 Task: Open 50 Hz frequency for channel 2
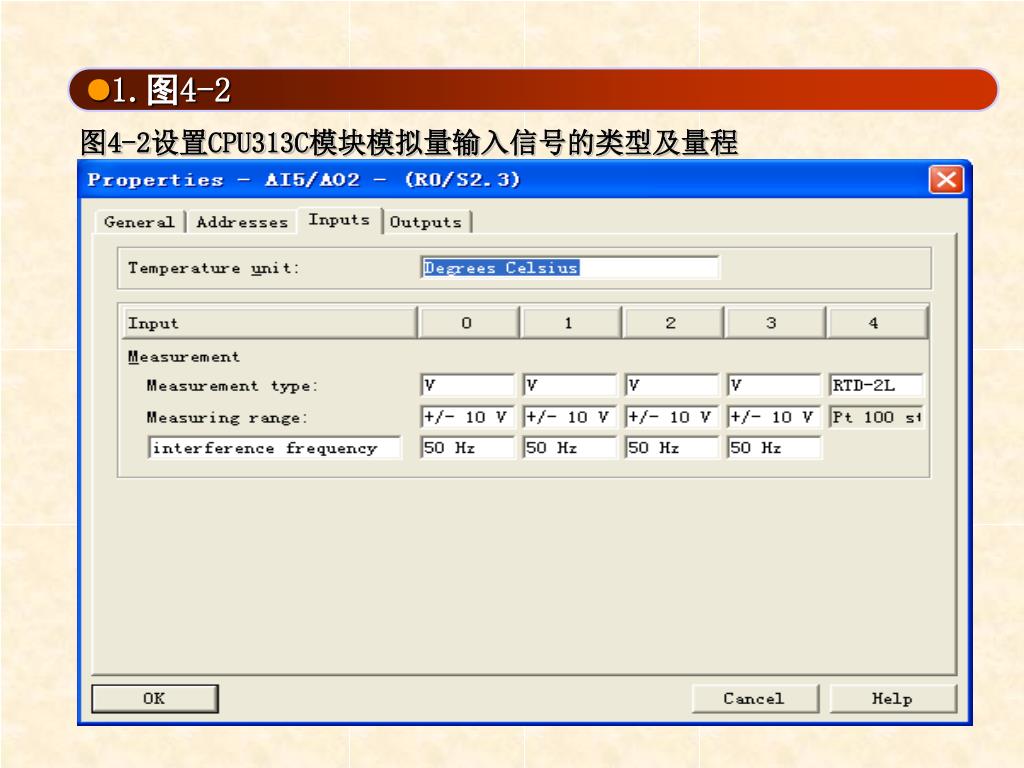tap(671, 448)
